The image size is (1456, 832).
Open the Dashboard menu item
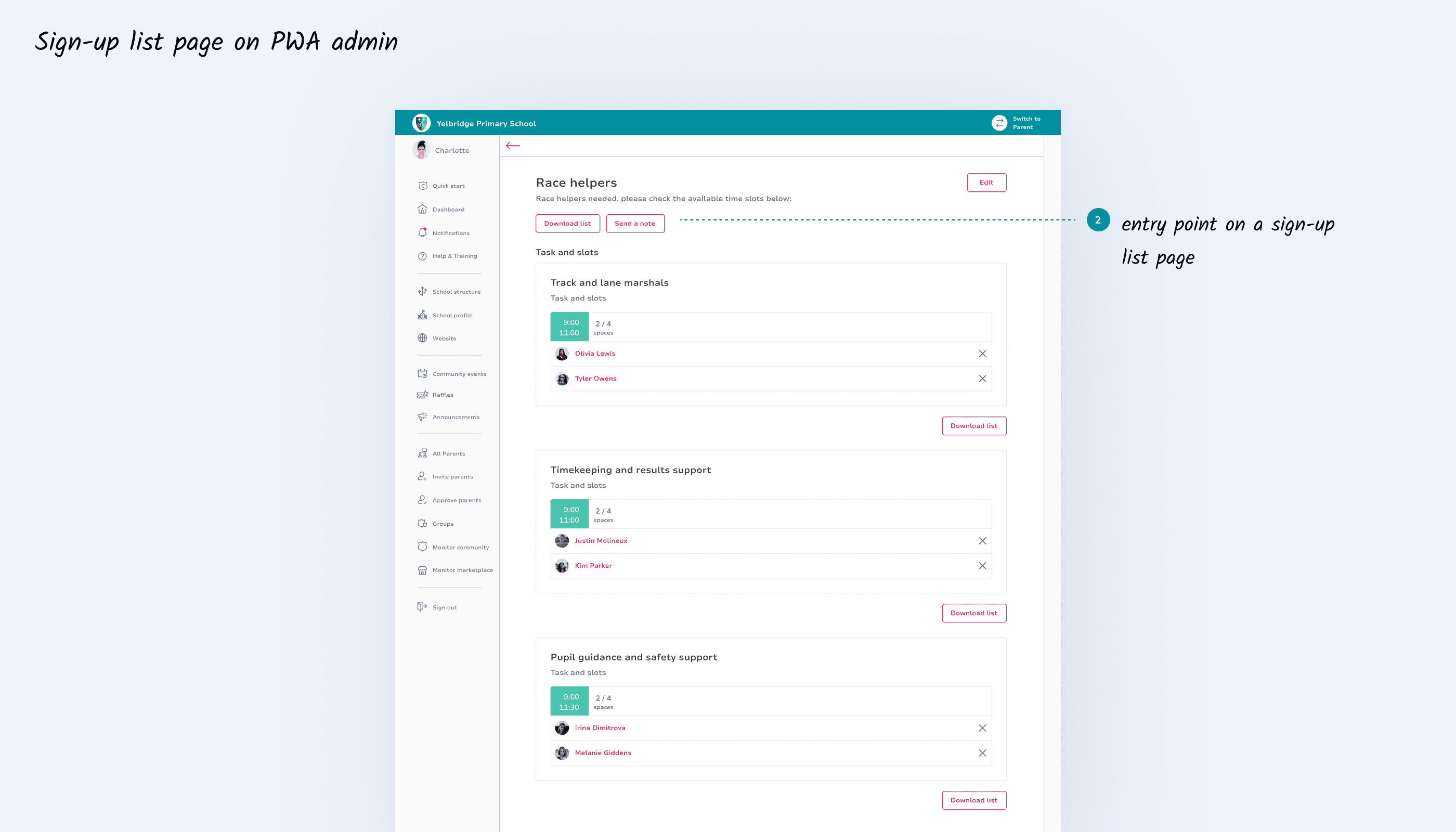coord(448,210)
